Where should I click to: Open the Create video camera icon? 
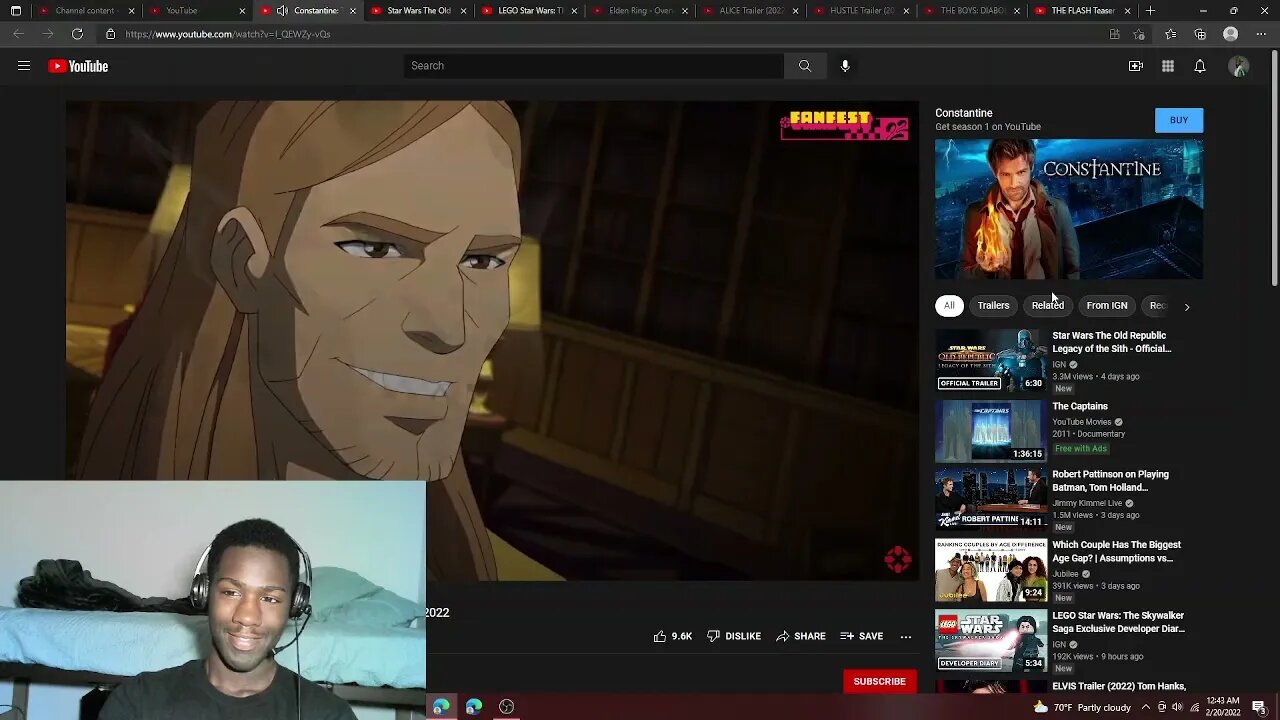point(1136,66)
